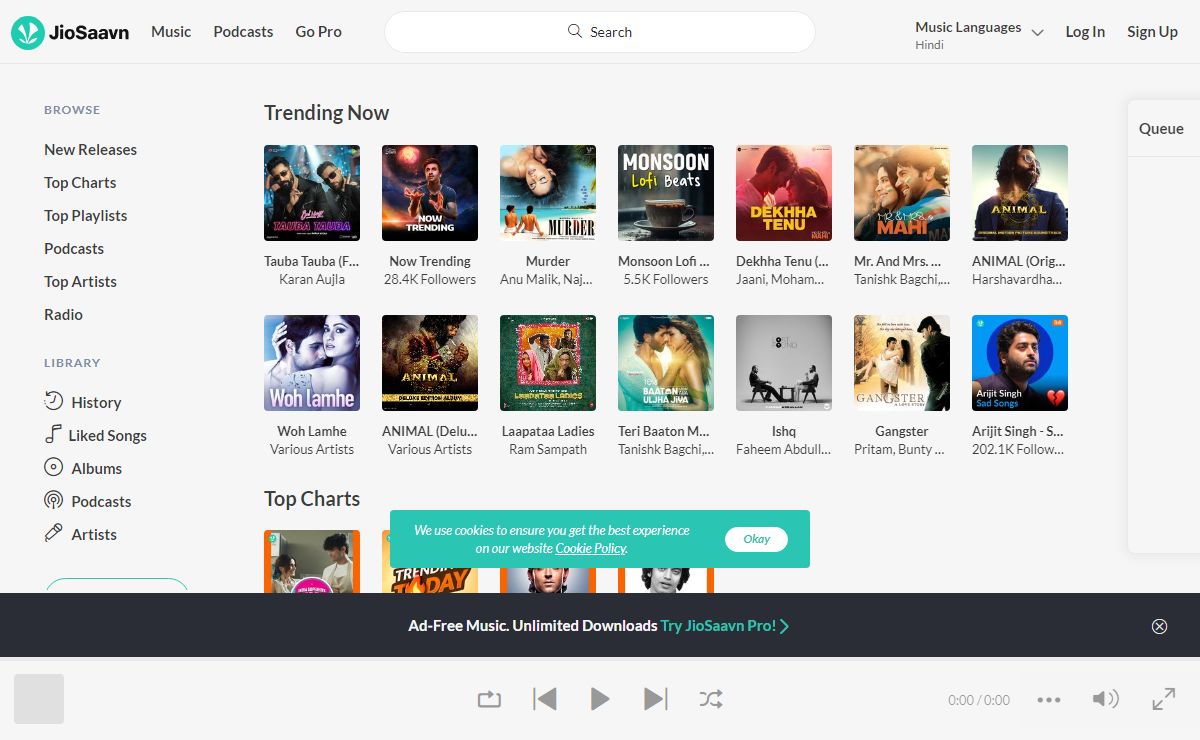Expand the Music Languages dropdown arrow
Screen dimensions: 1200x740
tap(1037, 33)
